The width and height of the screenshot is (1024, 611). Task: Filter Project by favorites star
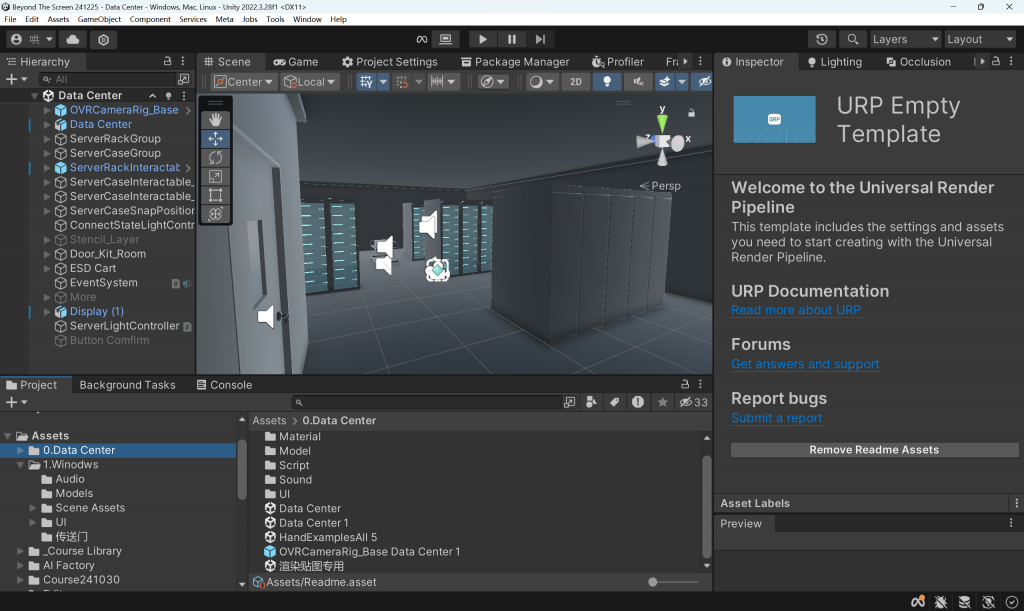662,402
